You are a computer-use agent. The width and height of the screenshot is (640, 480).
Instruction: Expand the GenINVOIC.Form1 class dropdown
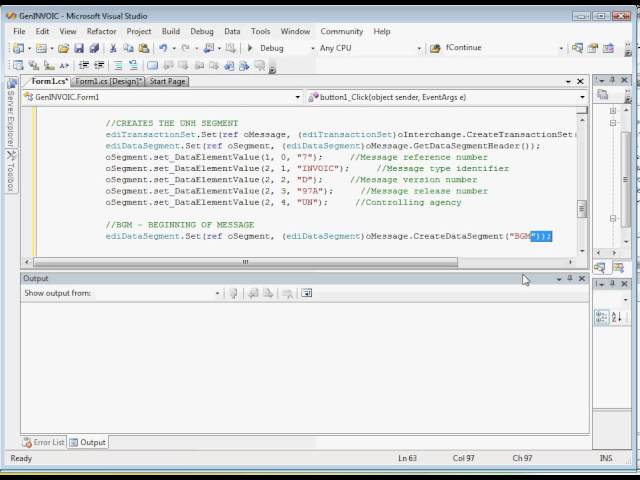click(x=298, y=97)
